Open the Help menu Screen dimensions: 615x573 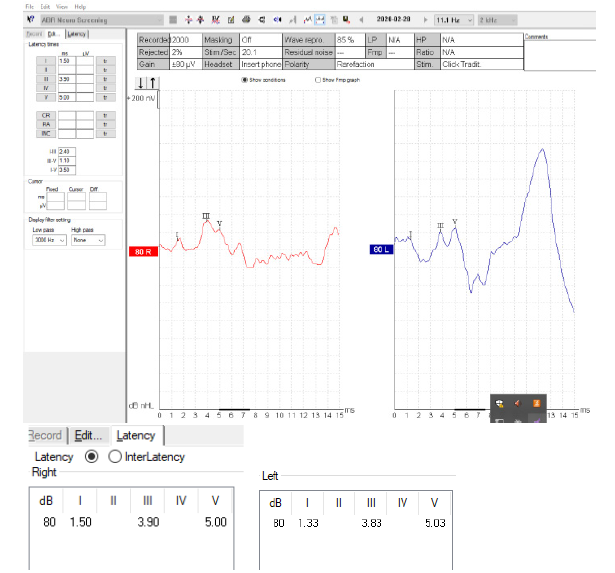(80, 6)
